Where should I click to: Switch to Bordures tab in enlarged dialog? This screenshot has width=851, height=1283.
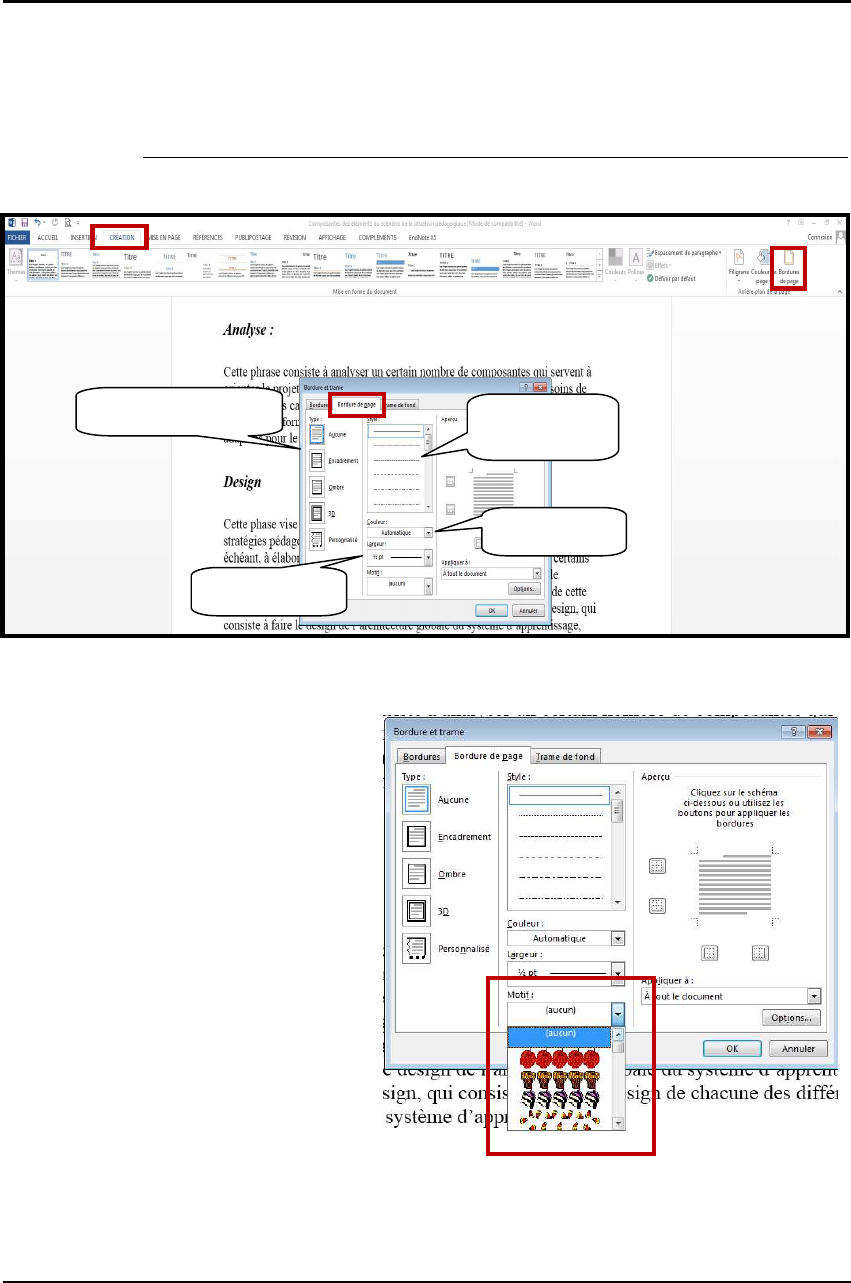click(420, 756)
